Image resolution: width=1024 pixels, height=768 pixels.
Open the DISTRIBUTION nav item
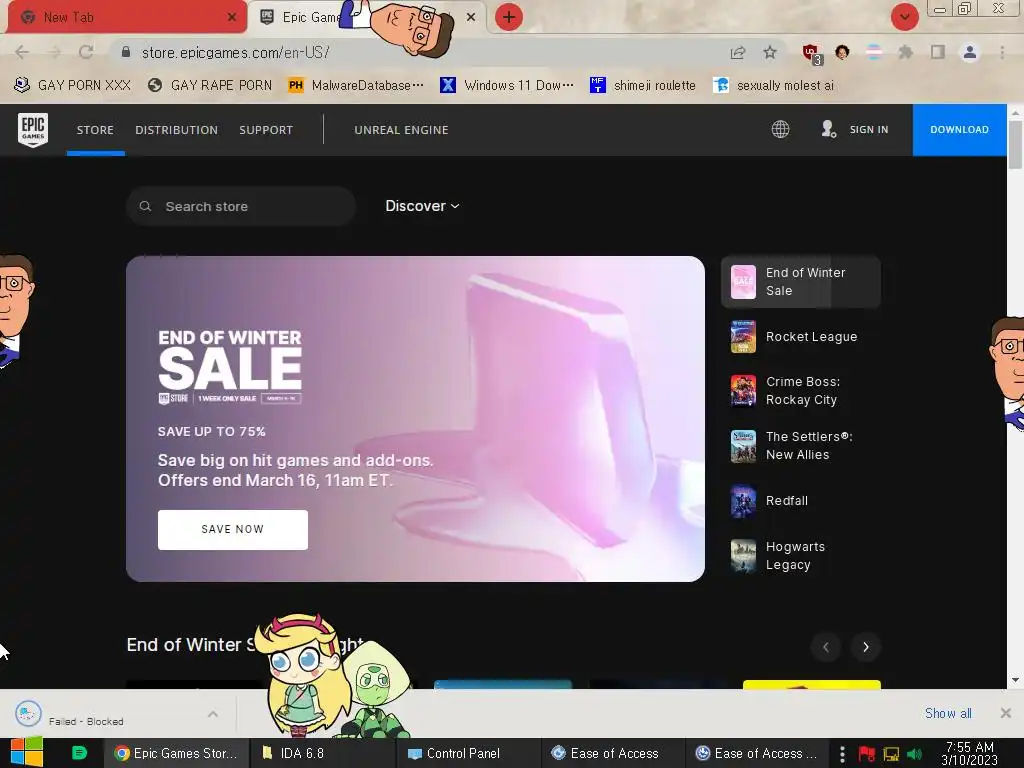(176, 129)
